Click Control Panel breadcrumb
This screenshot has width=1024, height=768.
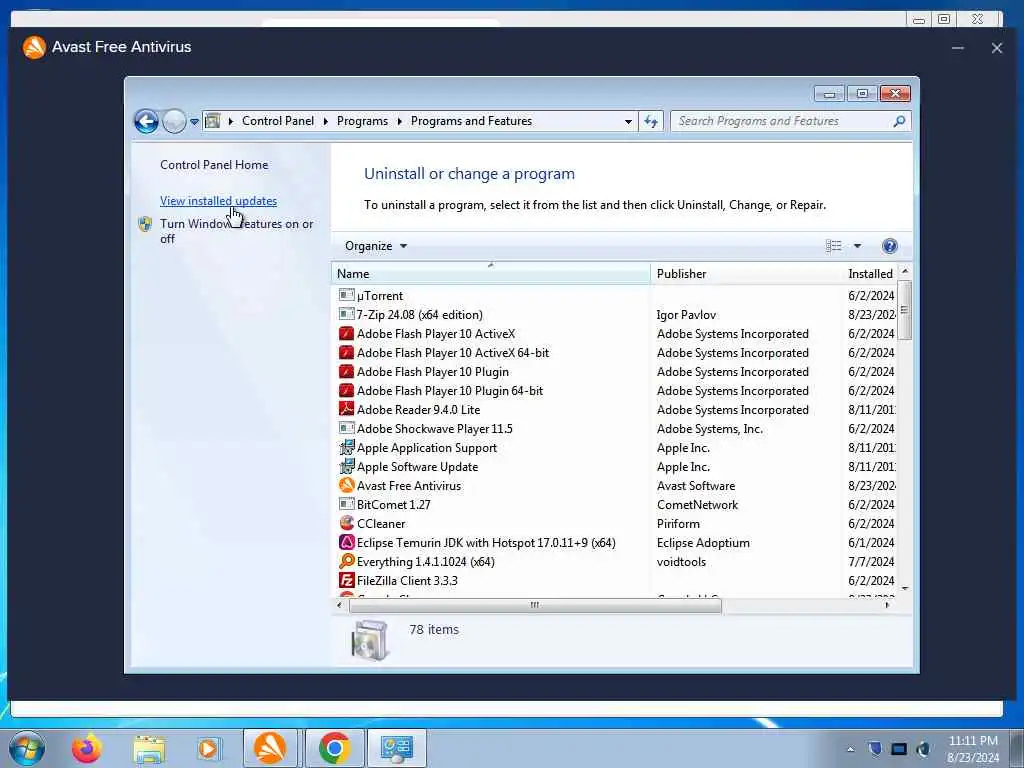tap(278, 121)
